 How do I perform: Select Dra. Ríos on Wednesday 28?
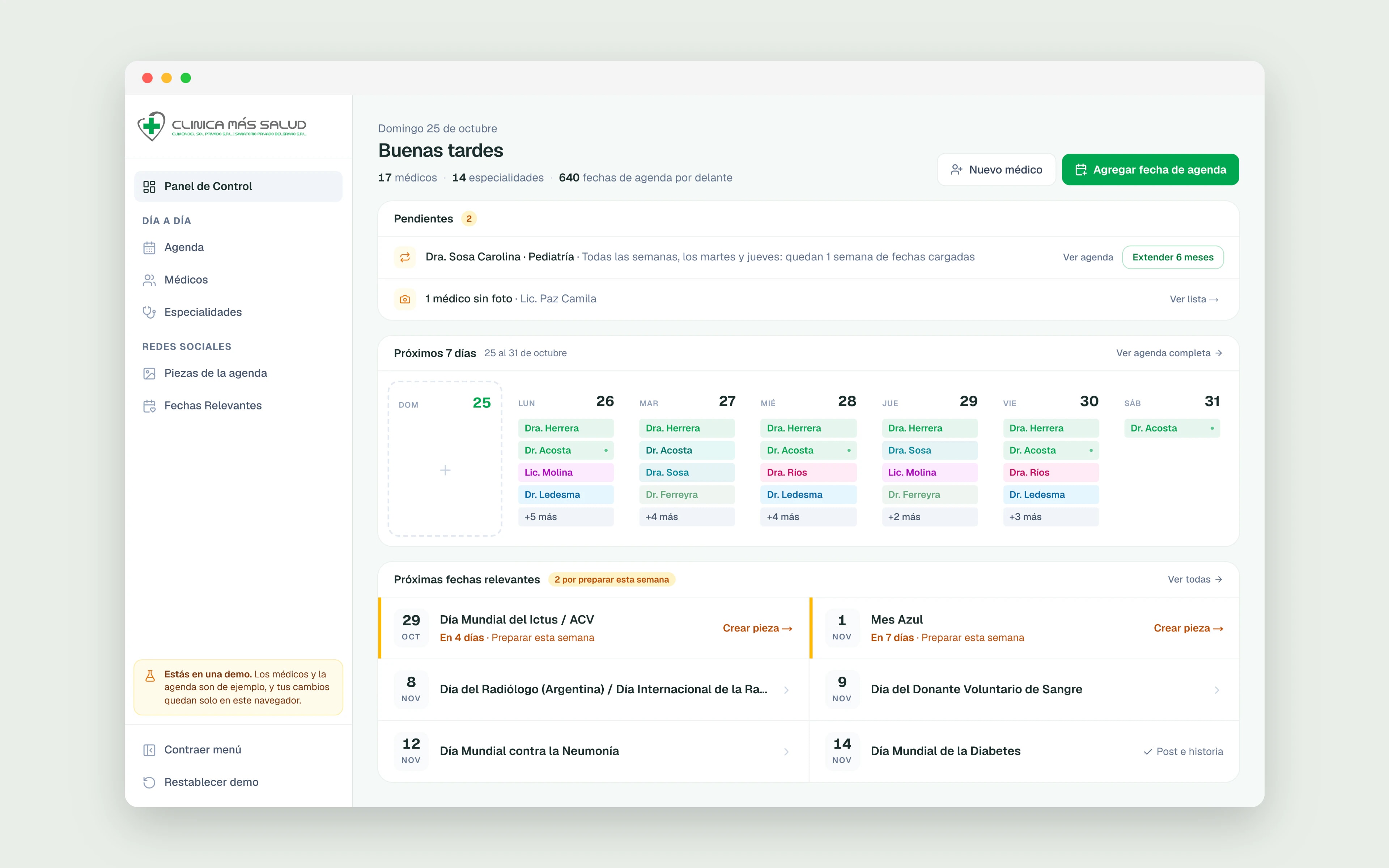[808, 472]
